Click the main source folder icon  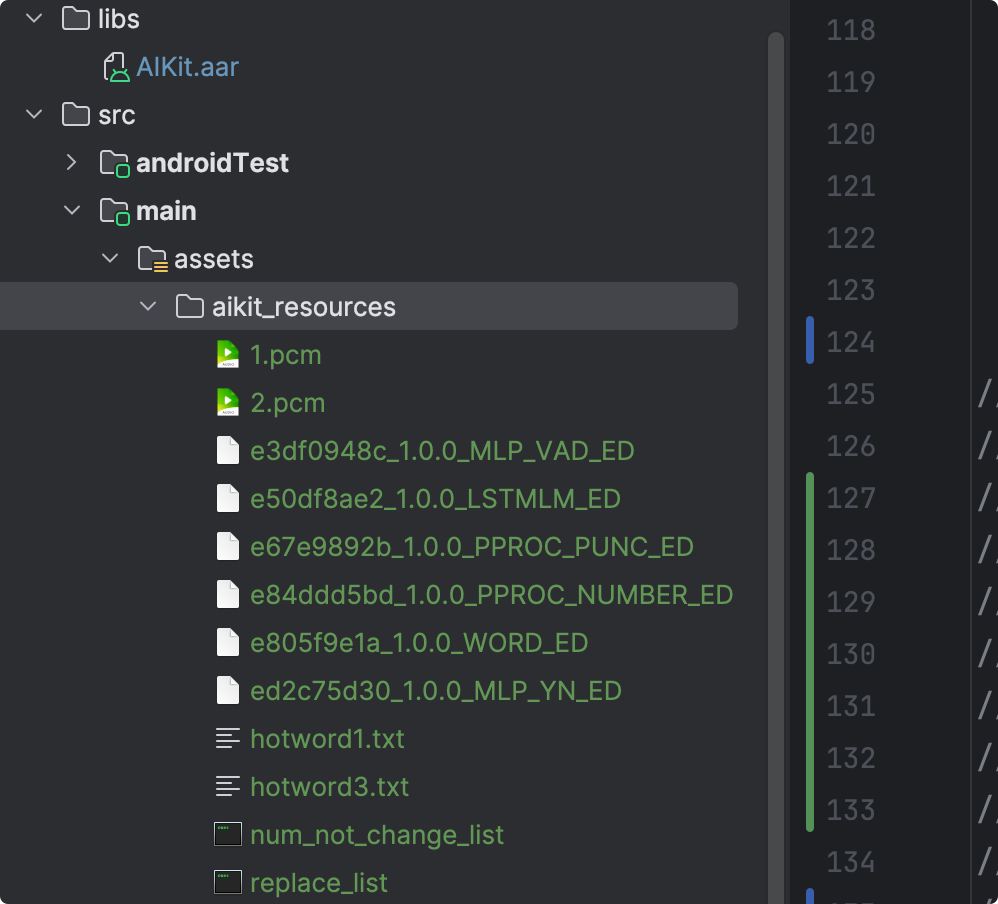(x=113, y=210)
